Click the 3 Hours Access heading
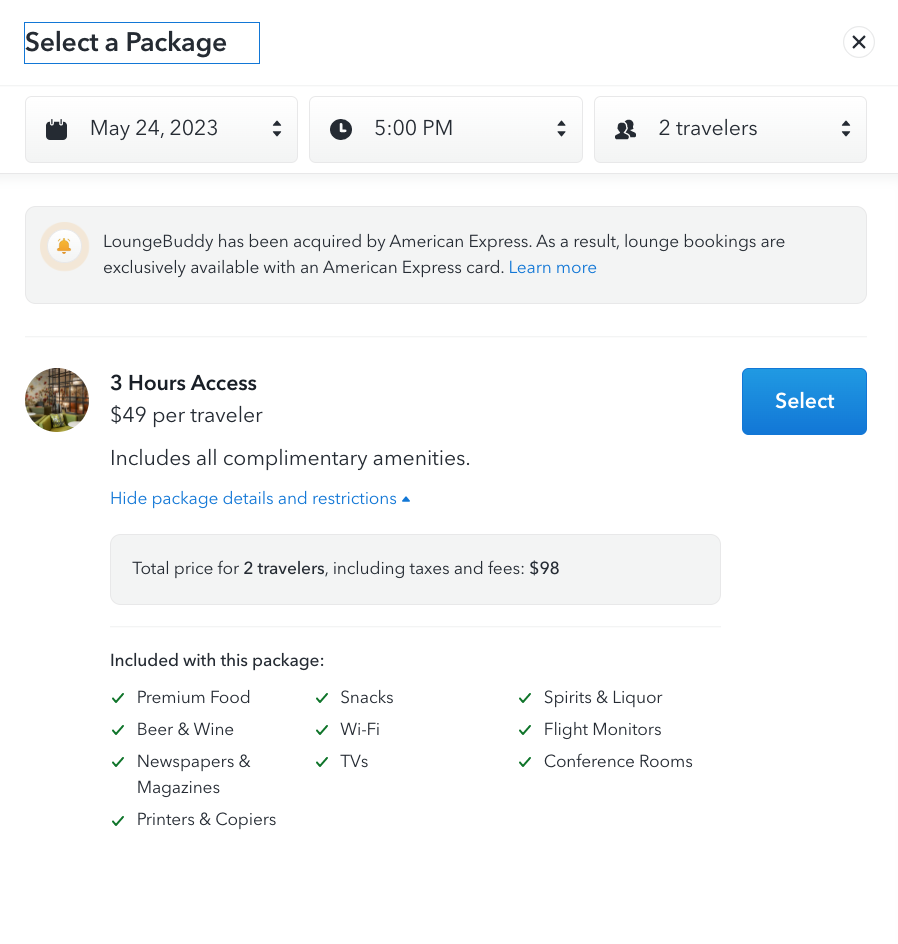Screen dimensions: 898x944 (x=184, y=383)
